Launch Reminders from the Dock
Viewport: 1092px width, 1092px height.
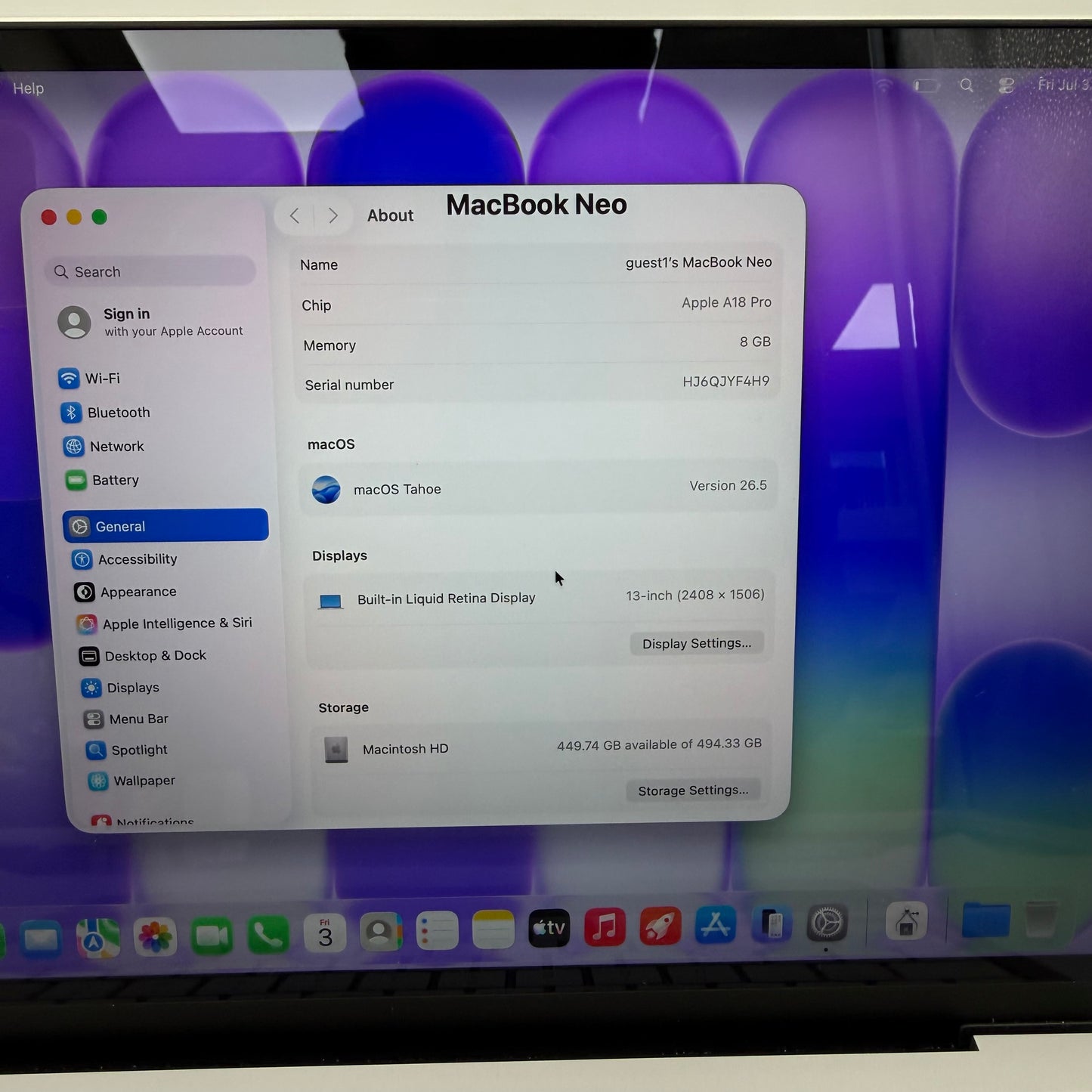[x=437, y=931]
